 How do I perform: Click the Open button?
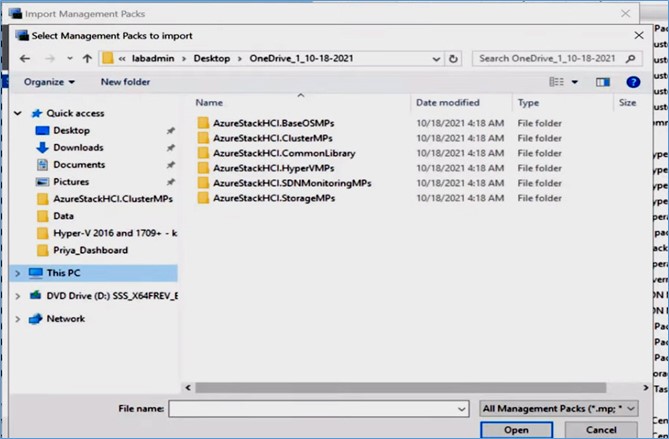[516, 430]
